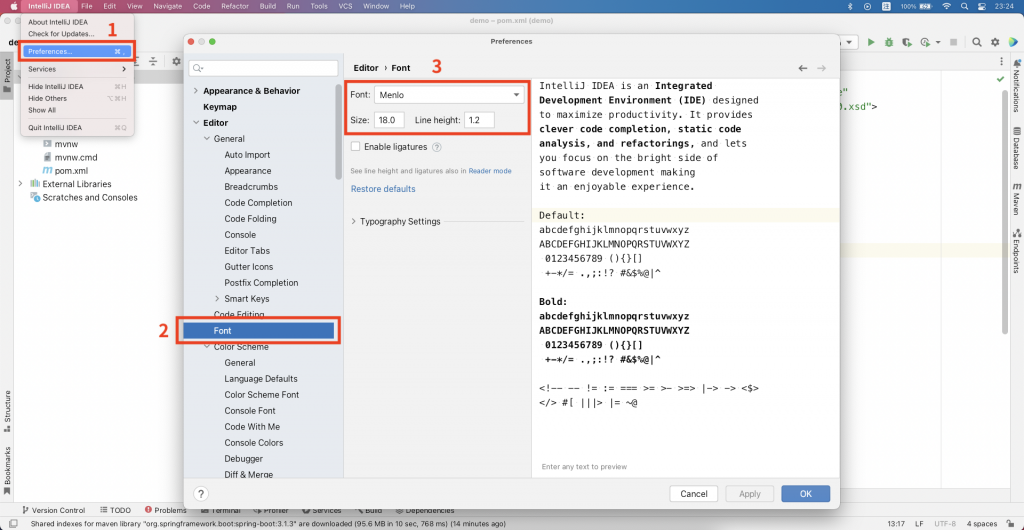Open the Endpoints tool window
1024x530 pixels.
1017,251
